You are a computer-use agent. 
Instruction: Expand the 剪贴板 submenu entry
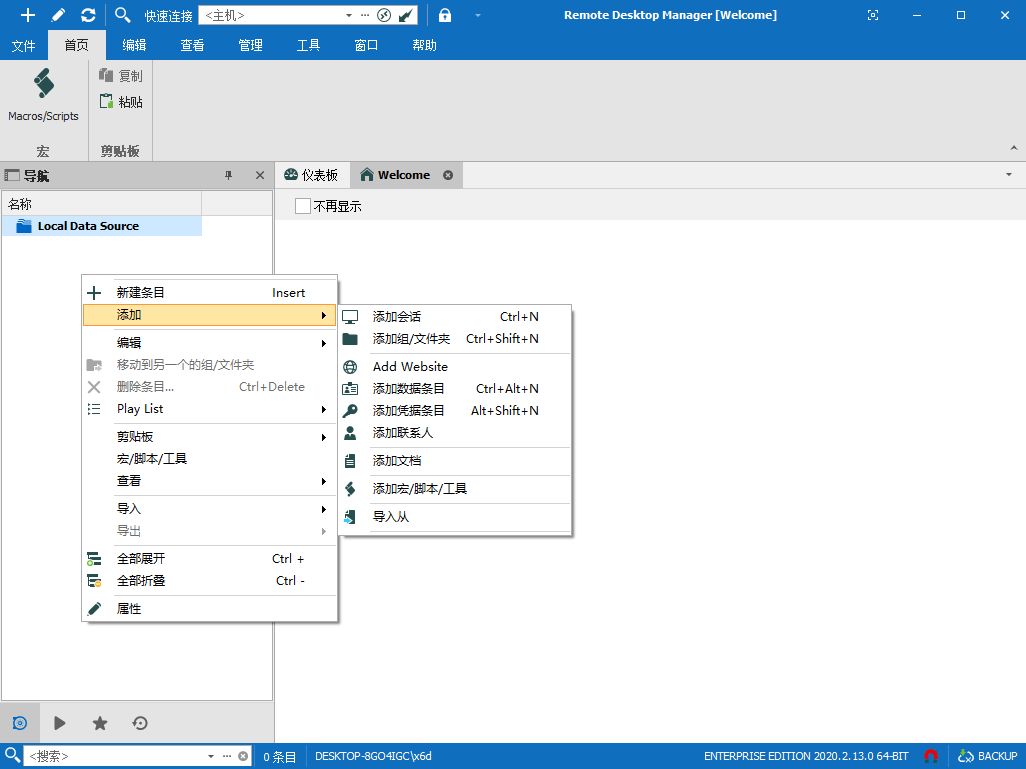click(209, 437)
